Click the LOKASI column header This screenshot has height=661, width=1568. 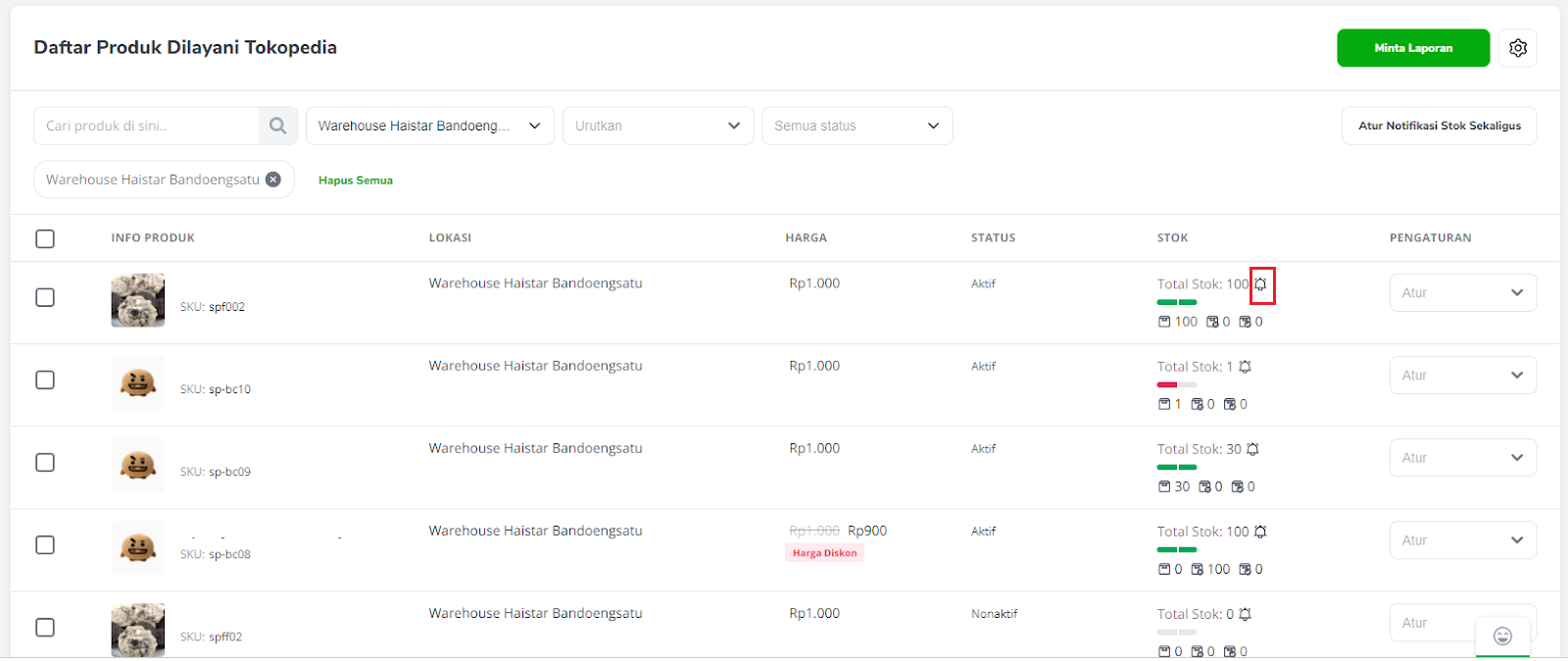(x=450, y=238)
